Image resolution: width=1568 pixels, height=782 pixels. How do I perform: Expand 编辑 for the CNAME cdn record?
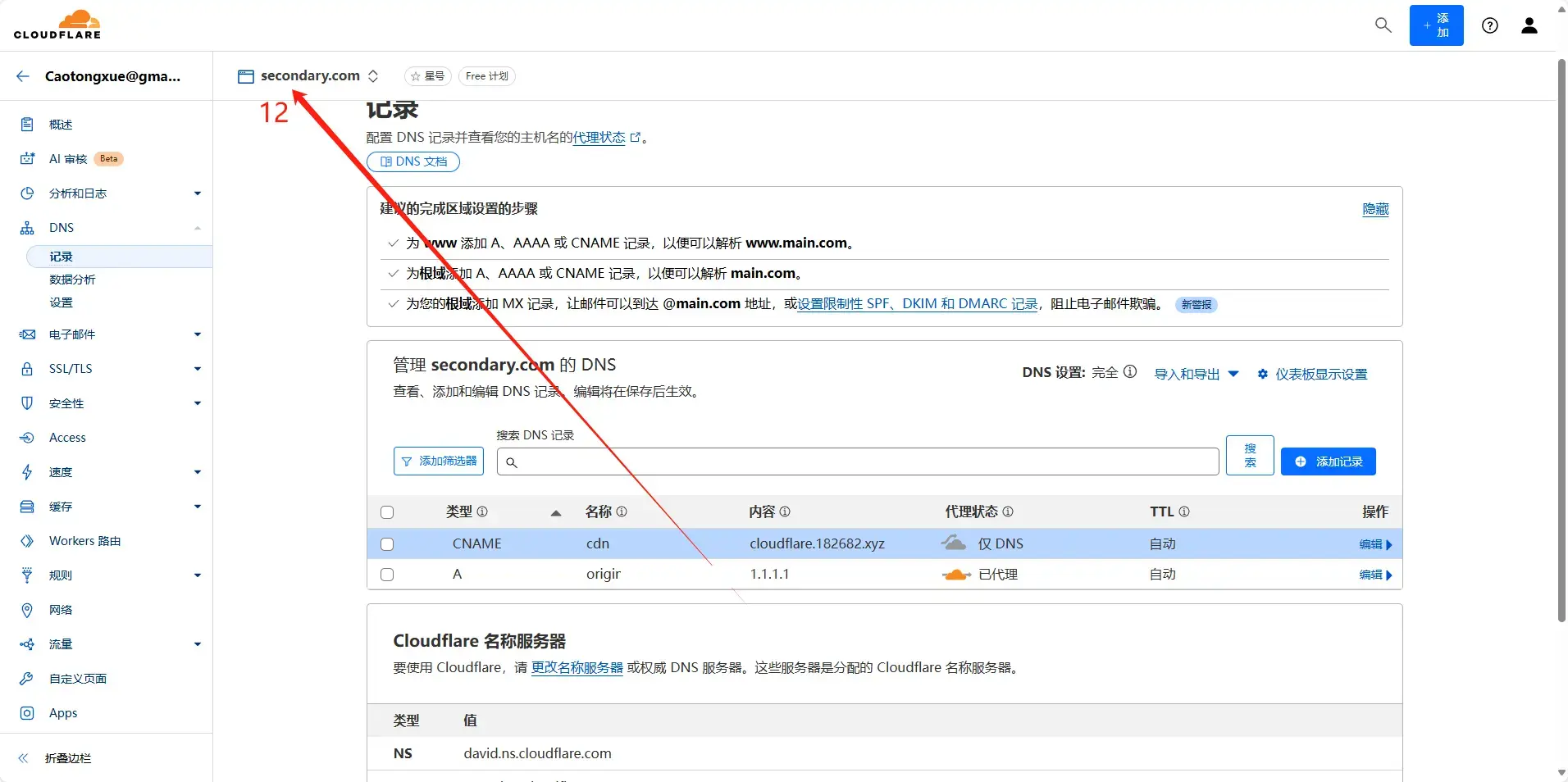coord(1375,544)
